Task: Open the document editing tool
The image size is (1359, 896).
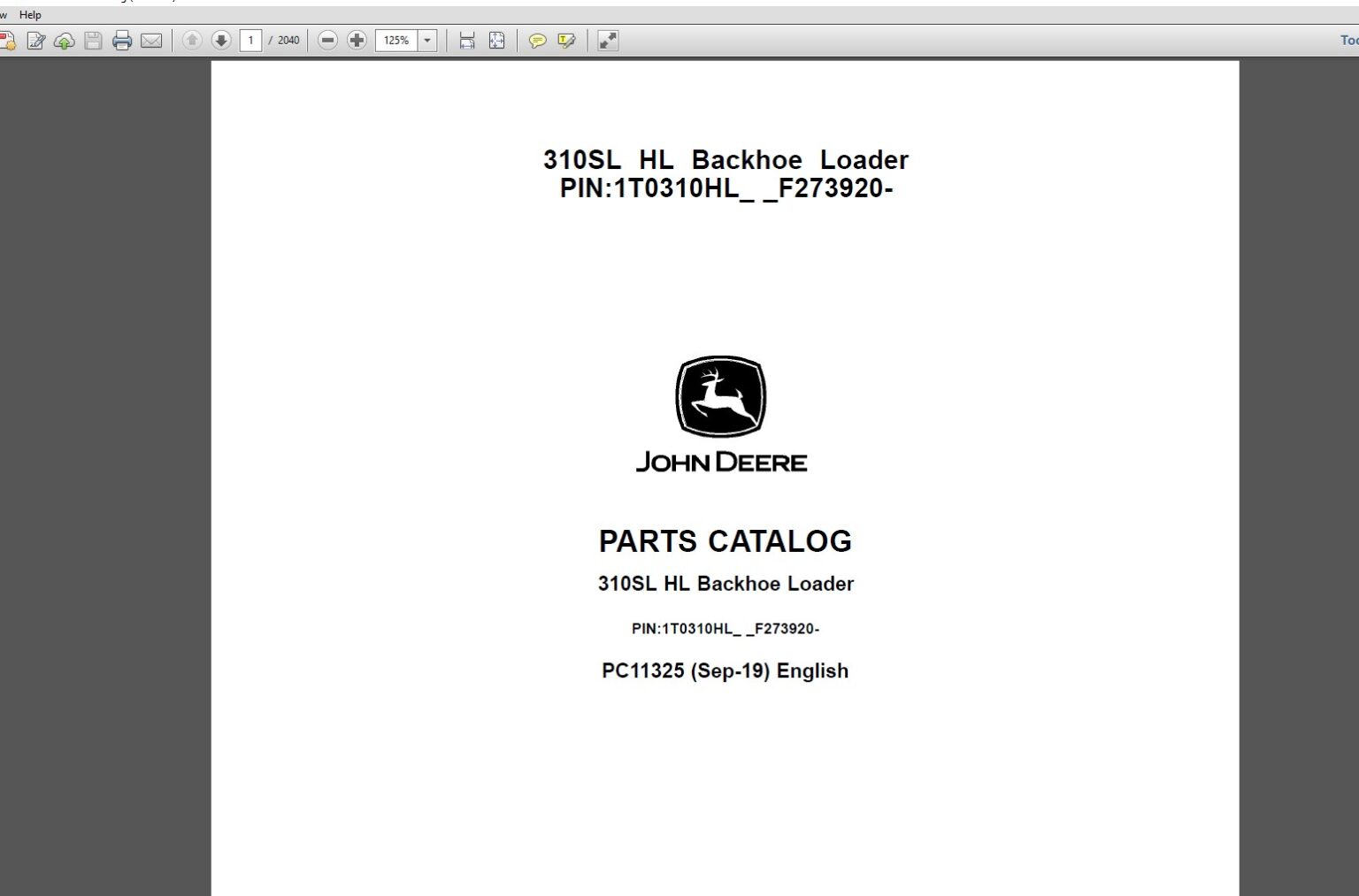Action: [35, 40]
